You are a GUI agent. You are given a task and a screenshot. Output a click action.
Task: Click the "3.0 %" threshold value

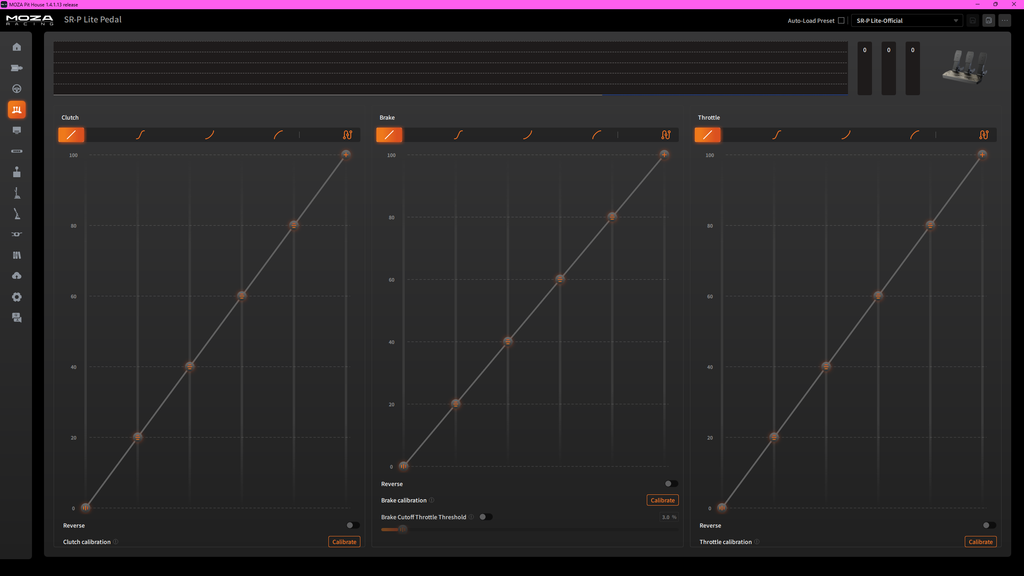point(669,517)
